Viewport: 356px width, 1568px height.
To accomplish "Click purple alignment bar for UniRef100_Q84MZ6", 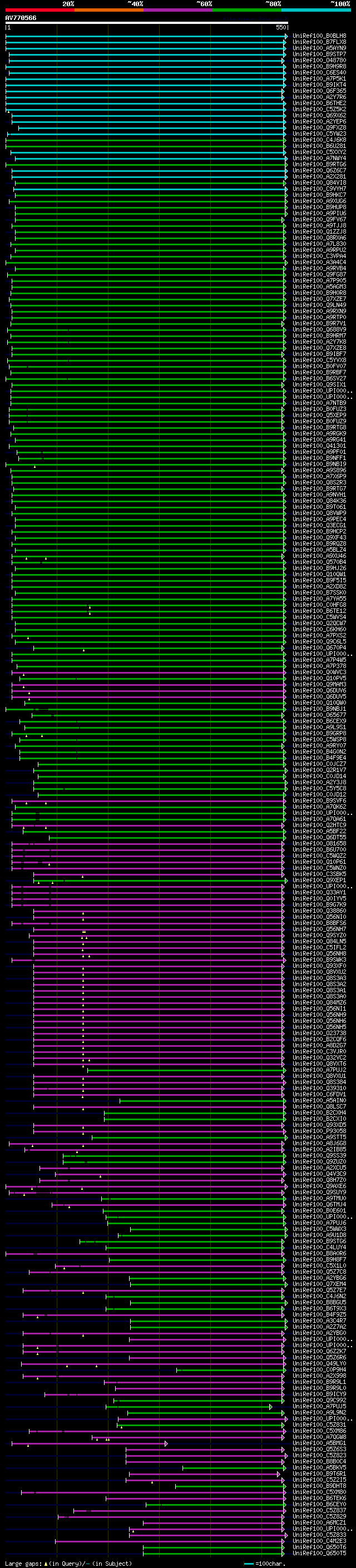I will pyautogui.click(x=159, y=1002).
